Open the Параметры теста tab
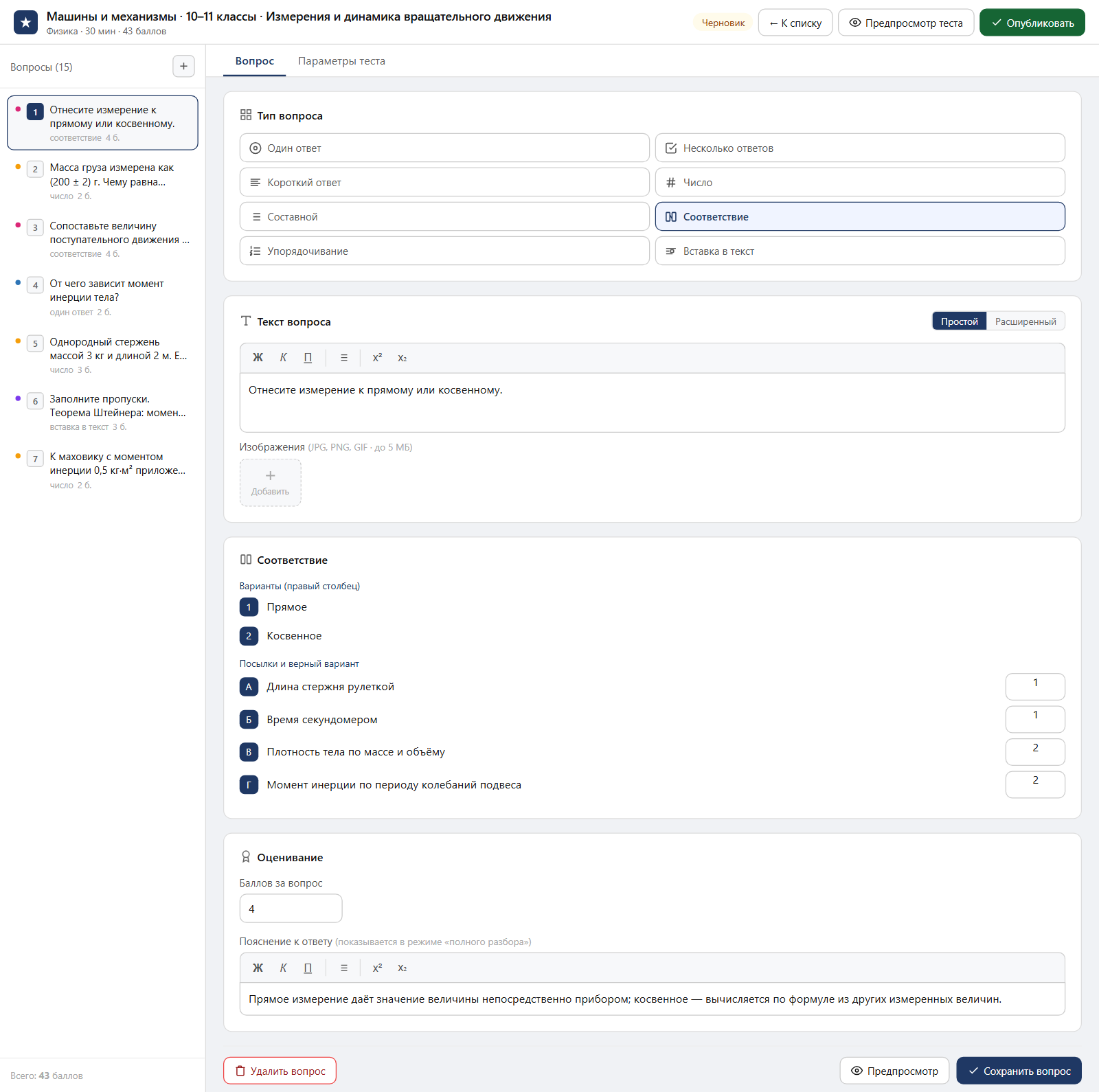Viewport: 1099px width, 1092px height. point(341,61)
